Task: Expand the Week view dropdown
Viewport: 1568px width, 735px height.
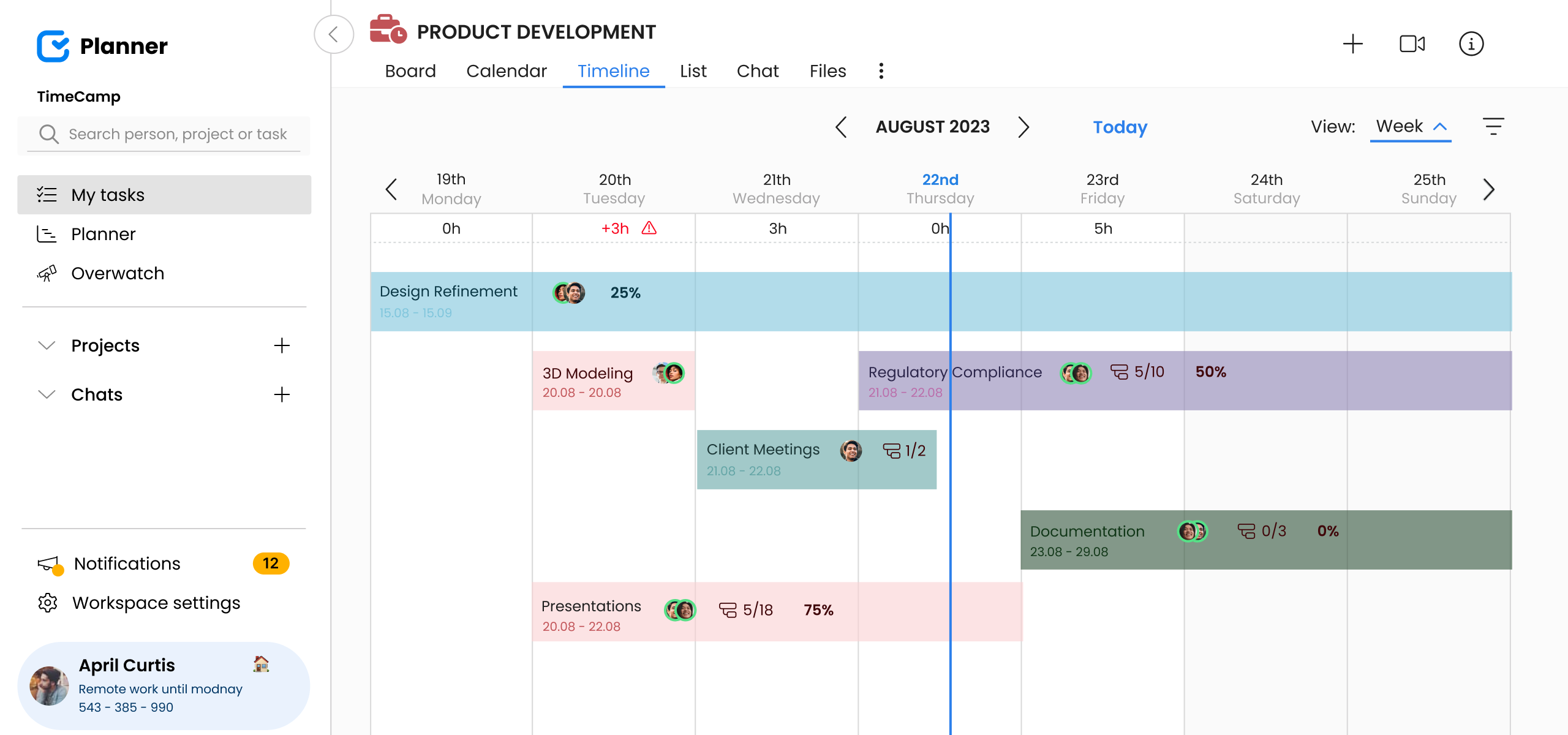Action: (x=1410, y=127)
